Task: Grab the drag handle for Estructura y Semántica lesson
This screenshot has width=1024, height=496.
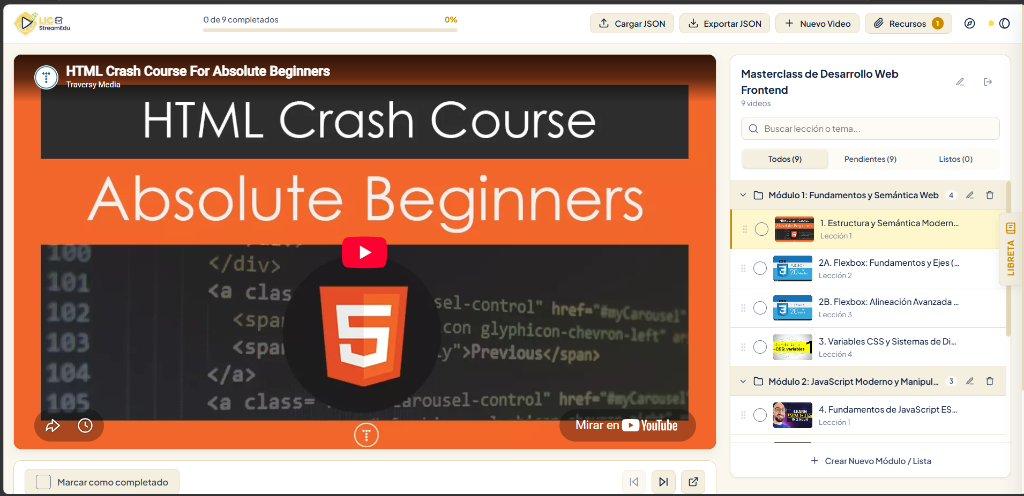Action: pos(744,229)
